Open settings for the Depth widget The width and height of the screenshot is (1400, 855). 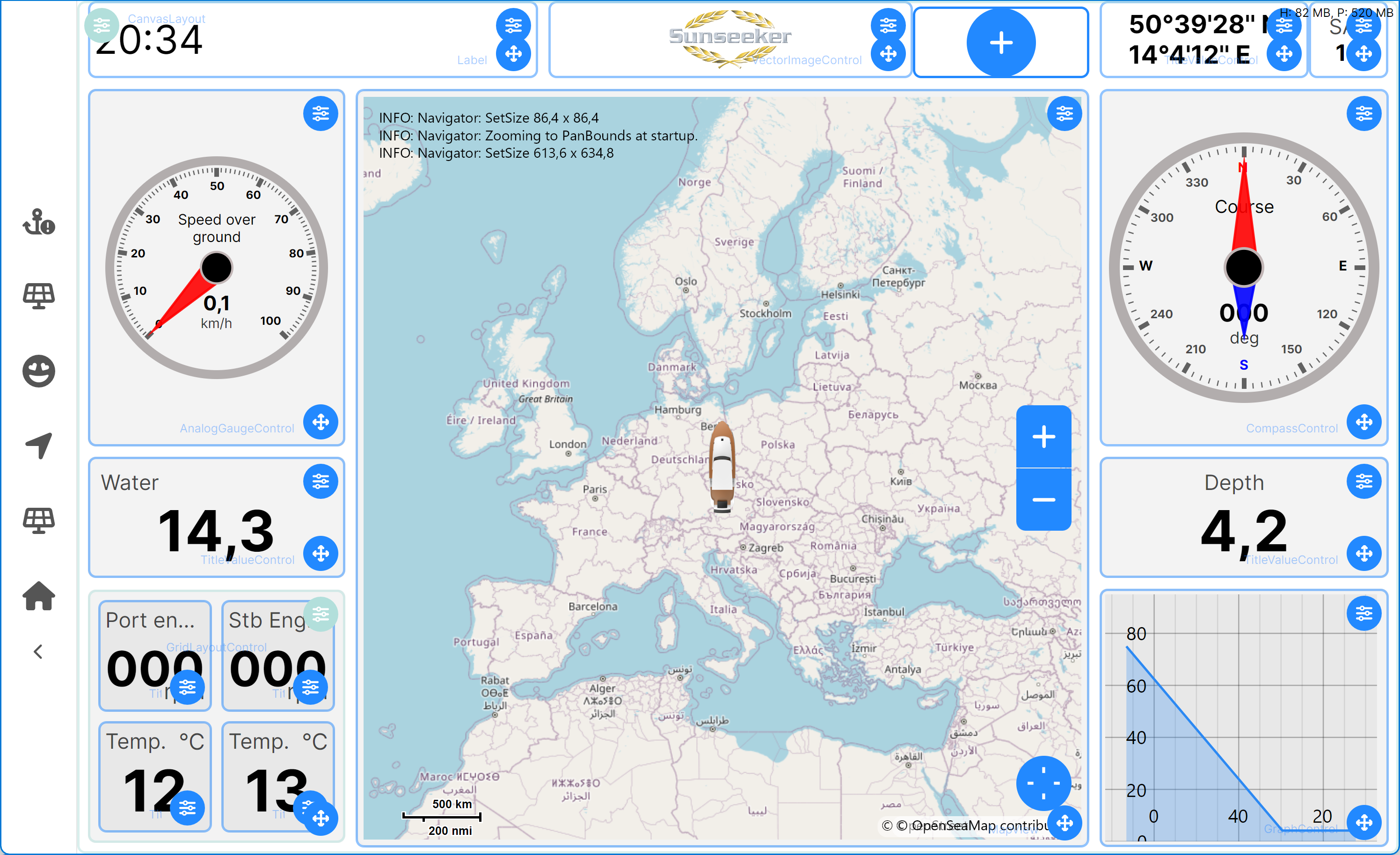(x=1364, y=482)
